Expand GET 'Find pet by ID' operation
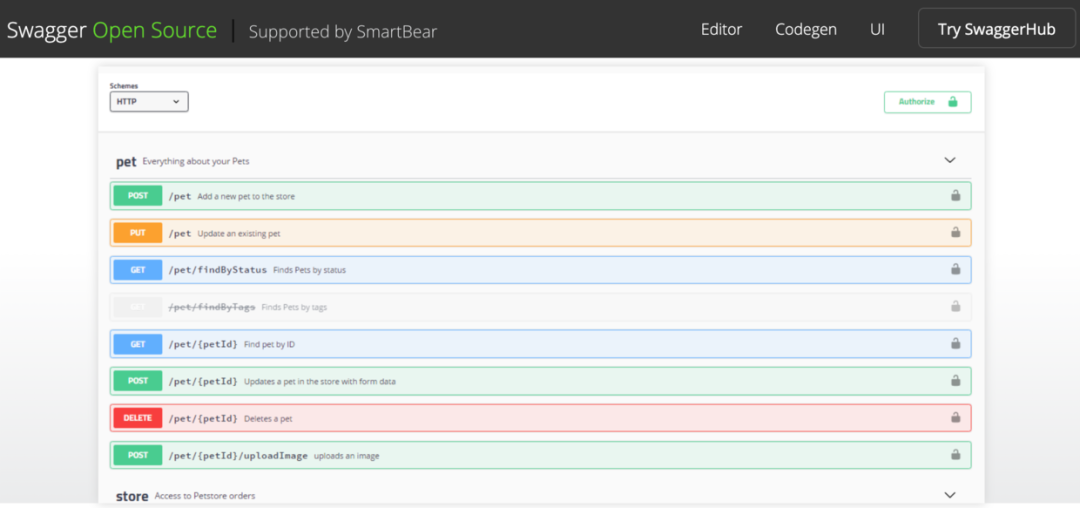This screenshot has width=1080, height=508. pos(541,343)
